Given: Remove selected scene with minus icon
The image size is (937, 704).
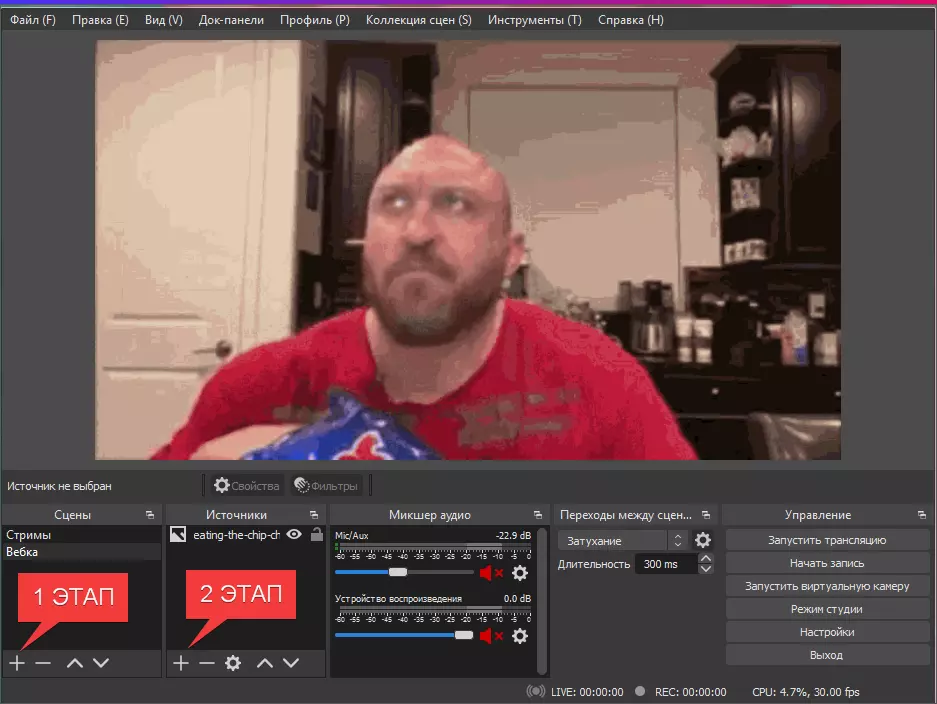Looking at the screenshot, I should (43, 663).
